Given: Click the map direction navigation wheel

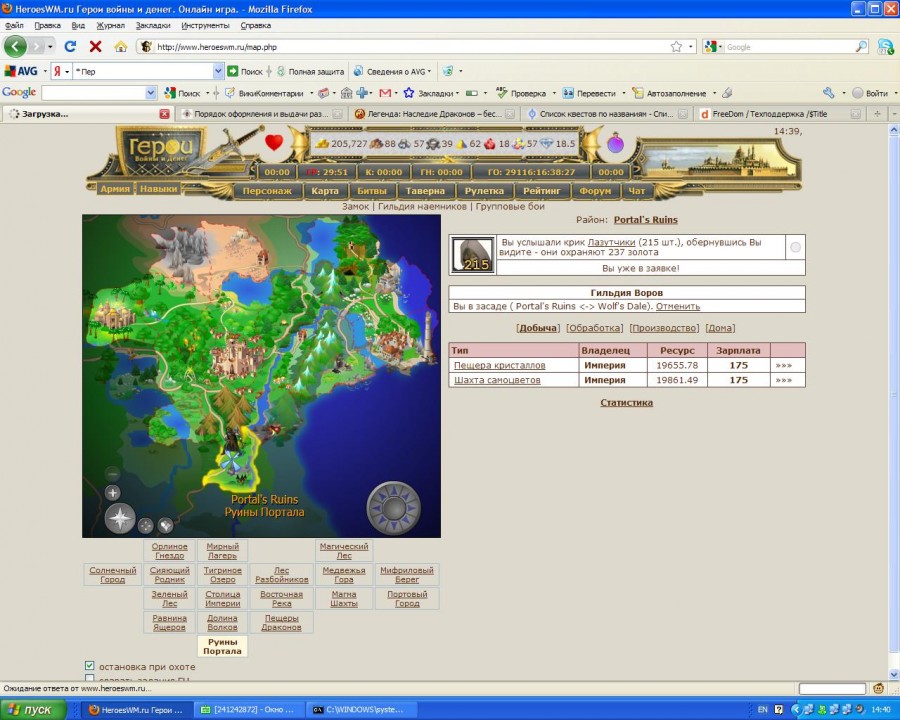Looking at the screenshot, I should [x=393, y=508].
